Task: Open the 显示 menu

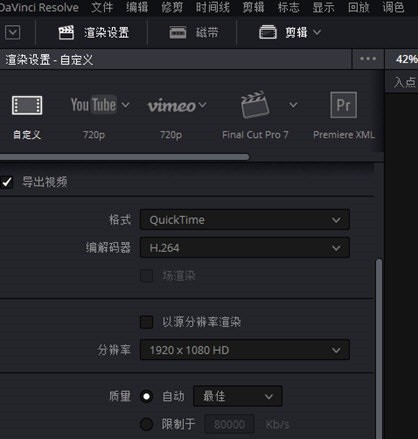Action: (323, 7)
